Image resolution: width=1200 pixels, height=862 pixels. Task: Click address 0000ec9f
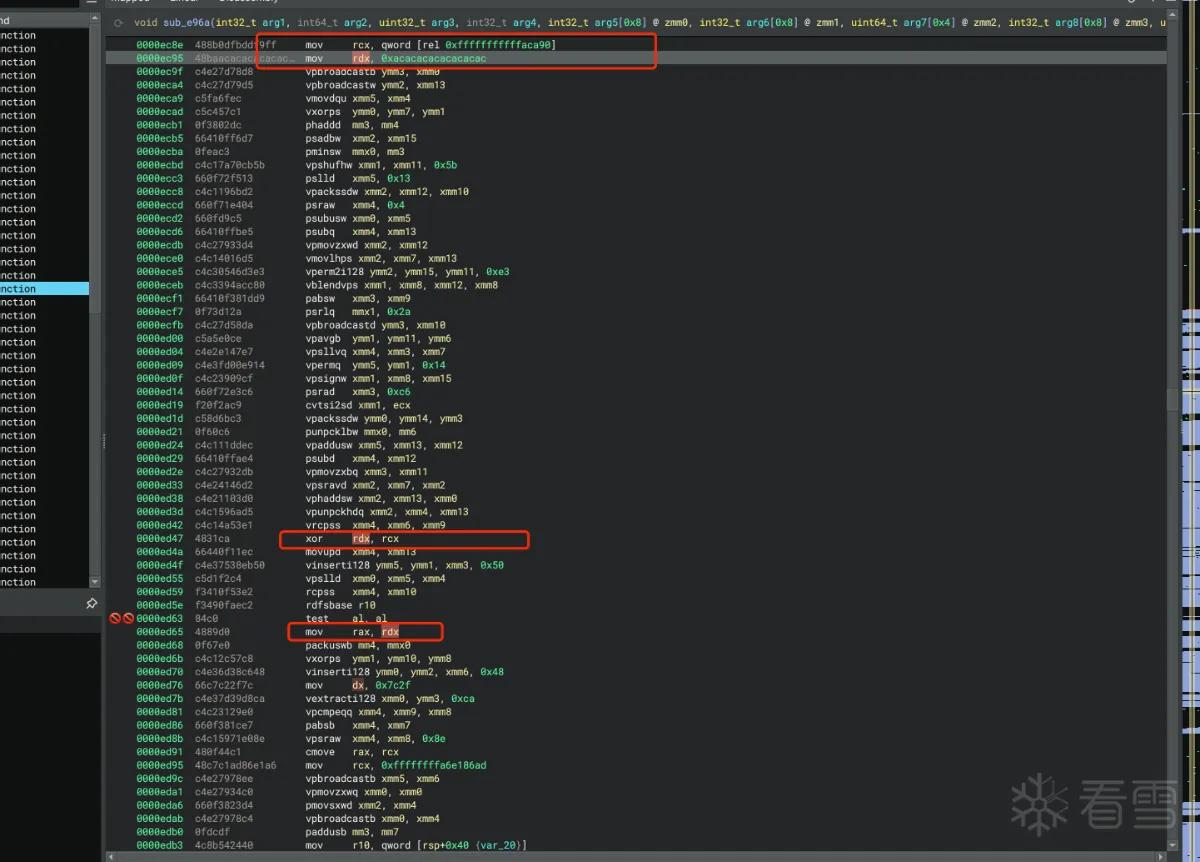pos(160,72)
